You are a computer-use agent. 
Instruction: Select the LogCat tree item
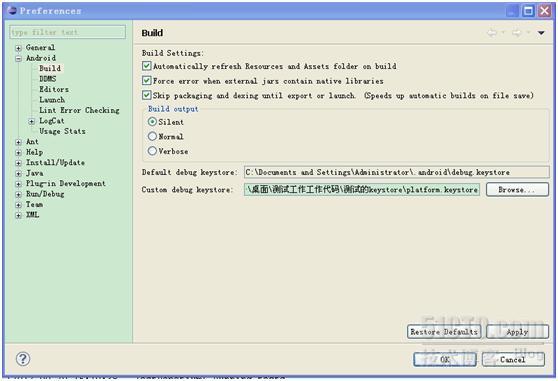(52, 121)
